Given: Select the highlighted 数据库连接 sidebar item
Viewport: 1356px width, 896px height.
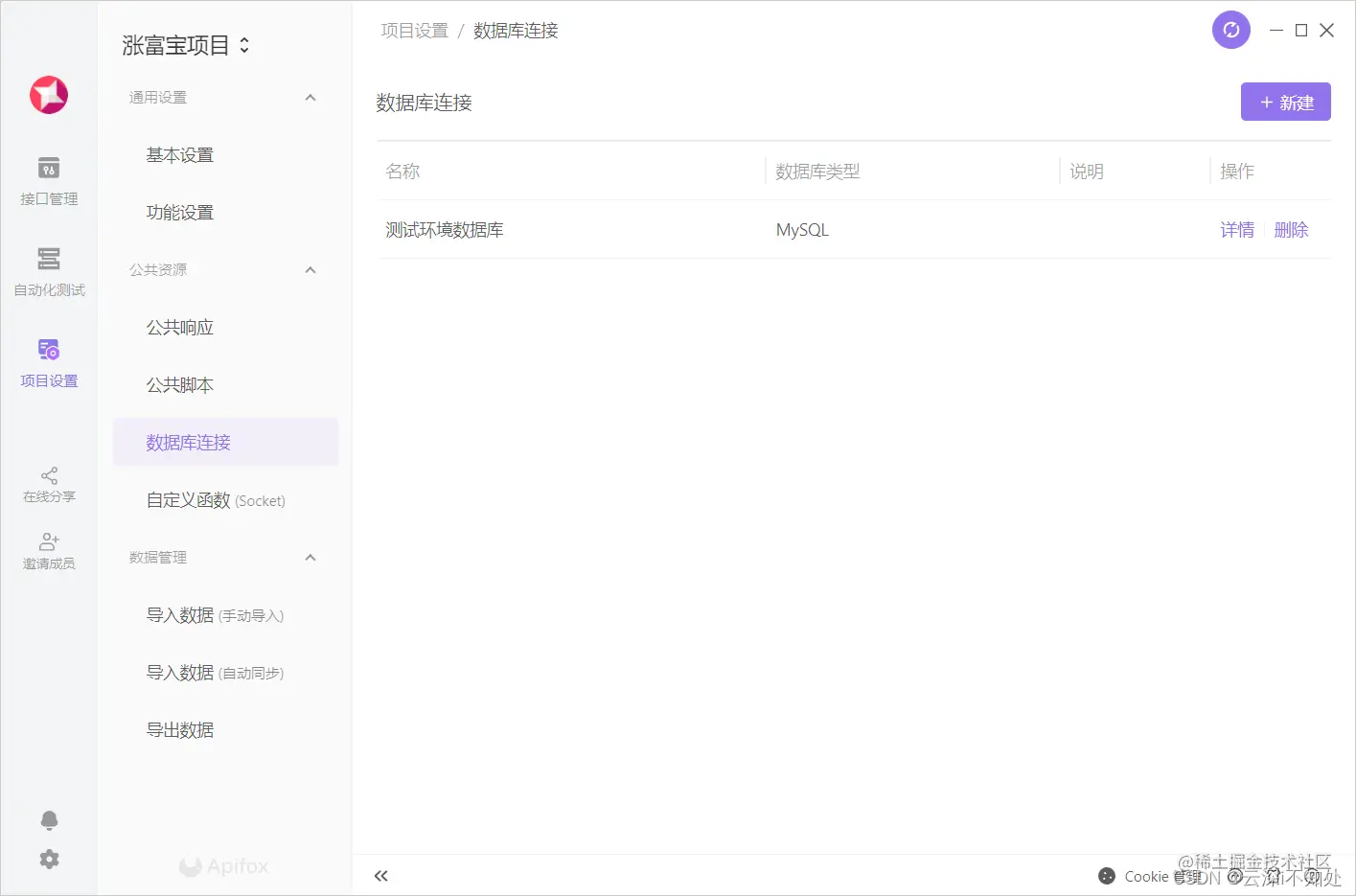Looking at the screenshot, I should pyautogui.click(x=226, y=443).
